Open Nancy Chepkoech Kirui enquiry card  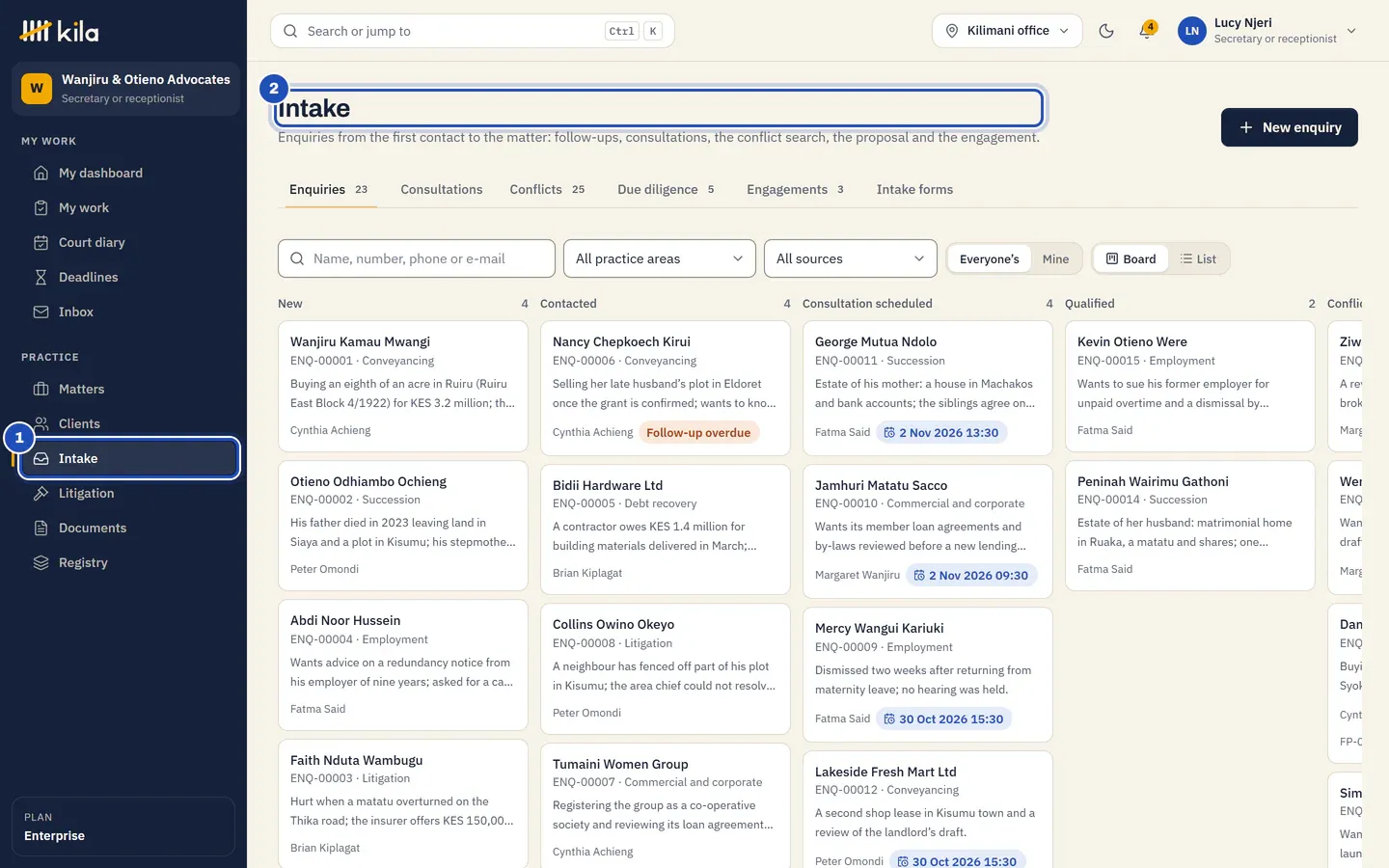(666, 389)
